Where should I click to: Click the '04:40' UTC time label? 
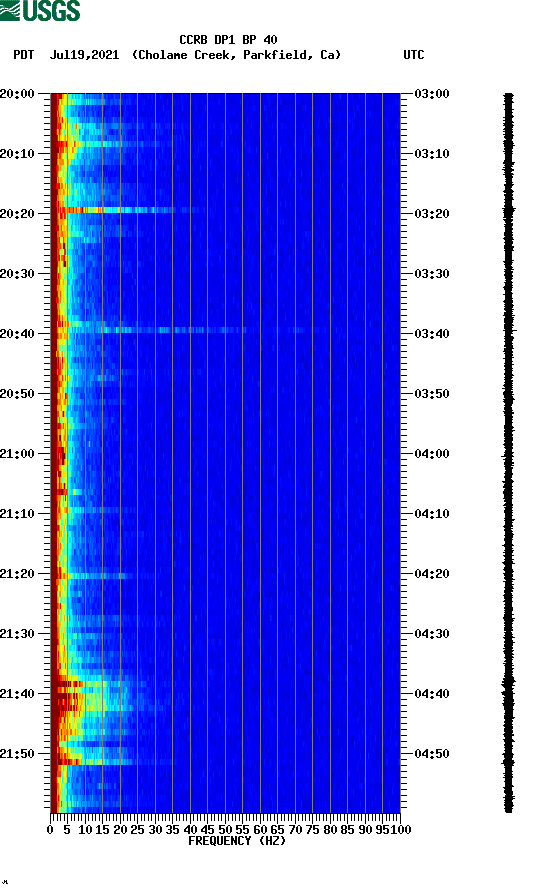pos(432,693)
